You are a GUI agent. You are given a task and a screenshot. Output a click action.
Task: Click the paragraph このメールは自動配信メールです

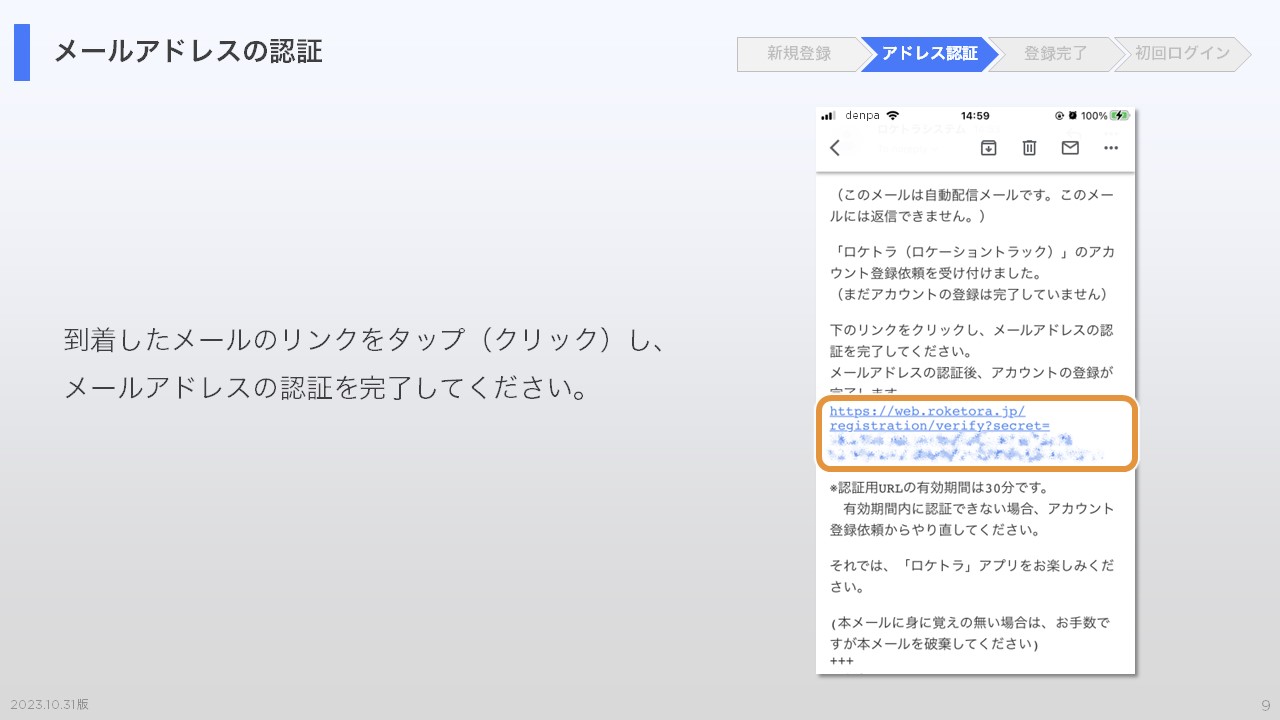point(971,204)
